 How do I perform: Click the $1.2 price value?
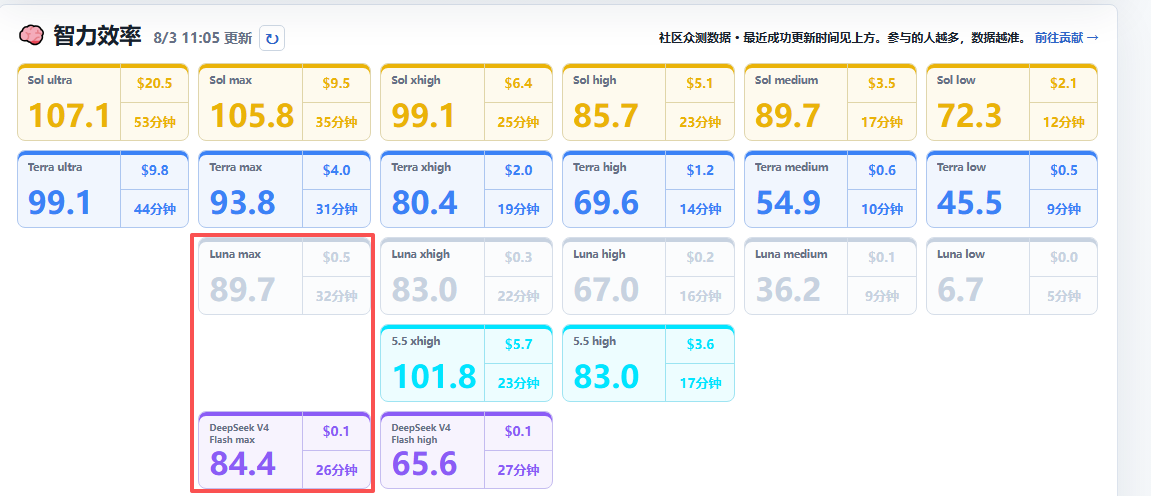click(700, 170)
